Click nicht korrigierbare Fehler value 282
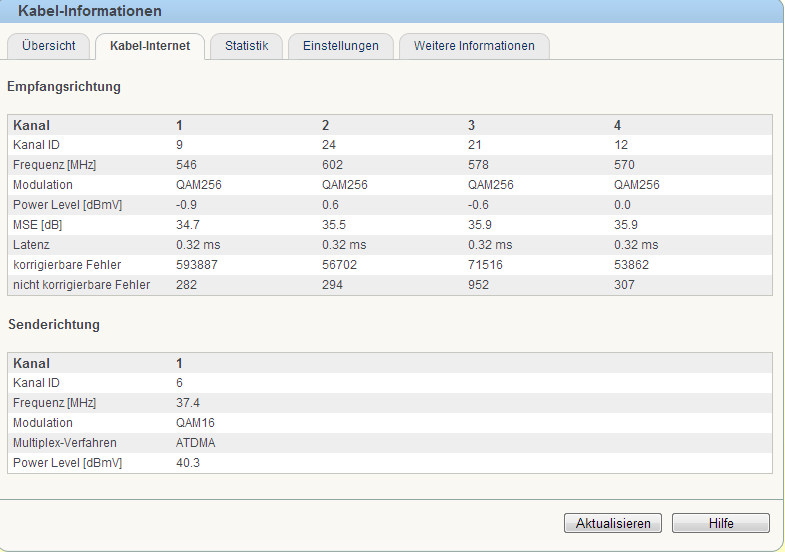 tap(186, 285)
